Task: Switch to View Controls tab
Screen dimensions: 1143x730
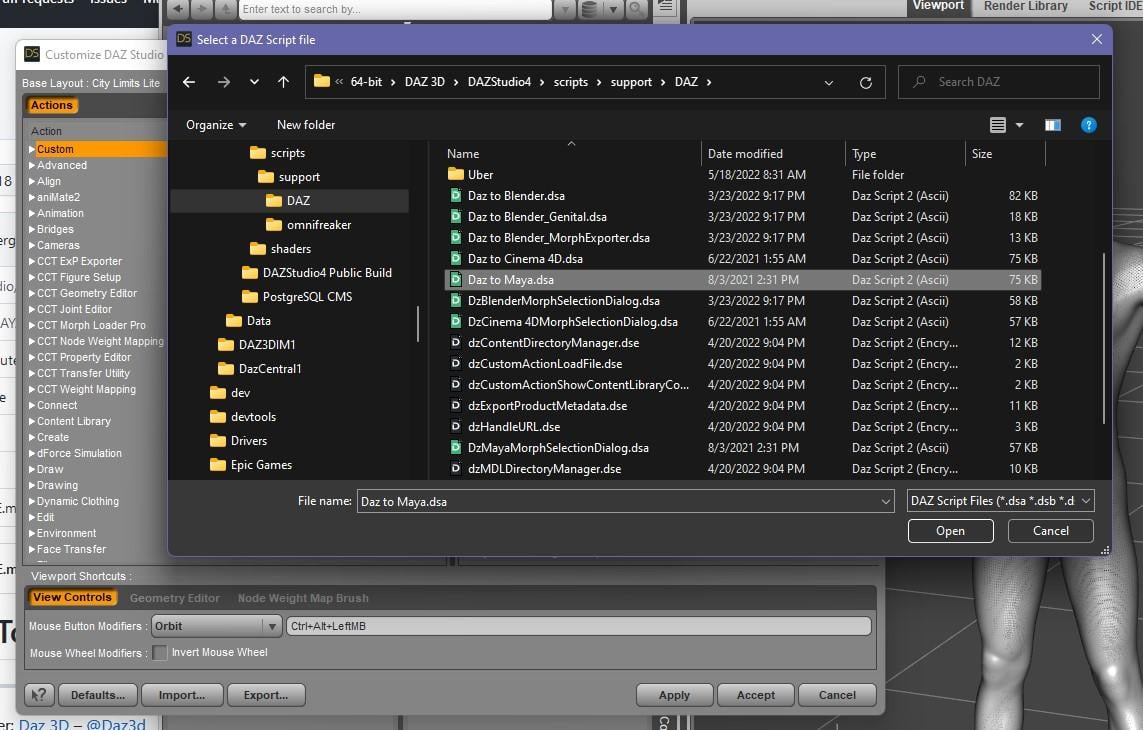Action: point(72,597)
